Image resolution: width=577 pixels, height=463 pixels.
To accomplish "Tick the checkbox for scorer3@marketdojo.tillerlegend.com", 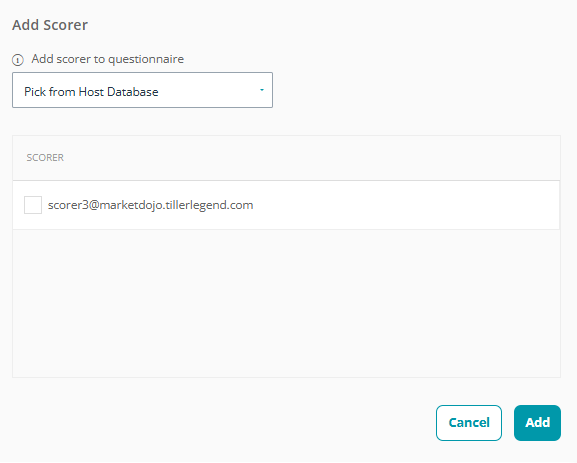I will click(33, 205).
